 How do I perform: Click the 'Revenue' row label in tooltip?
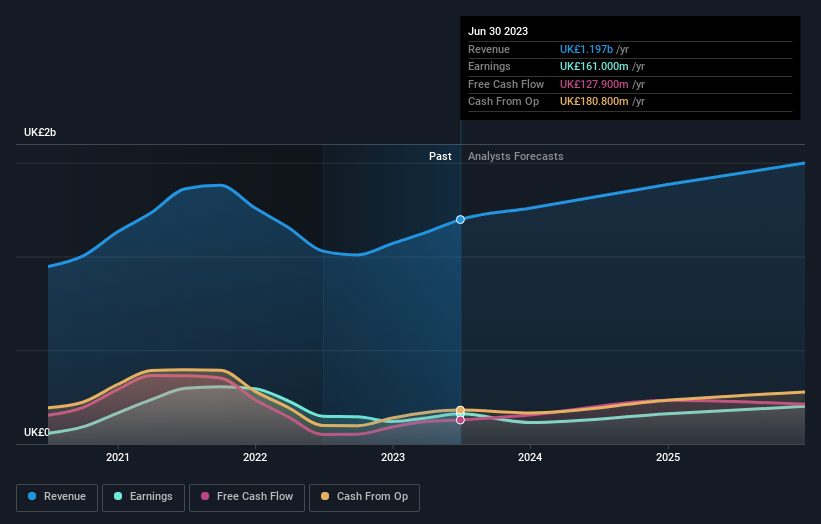pyautogui.click(x=489, y=49)
